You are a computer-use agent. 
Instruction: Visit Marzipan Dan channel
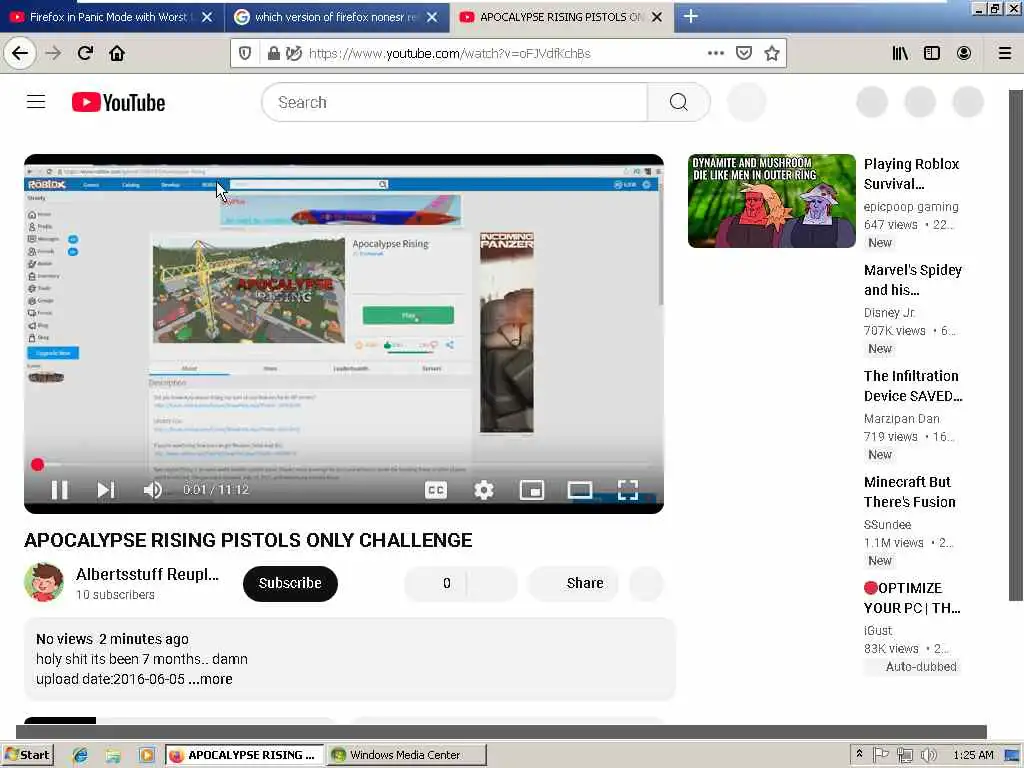click(x=901, y=419)
